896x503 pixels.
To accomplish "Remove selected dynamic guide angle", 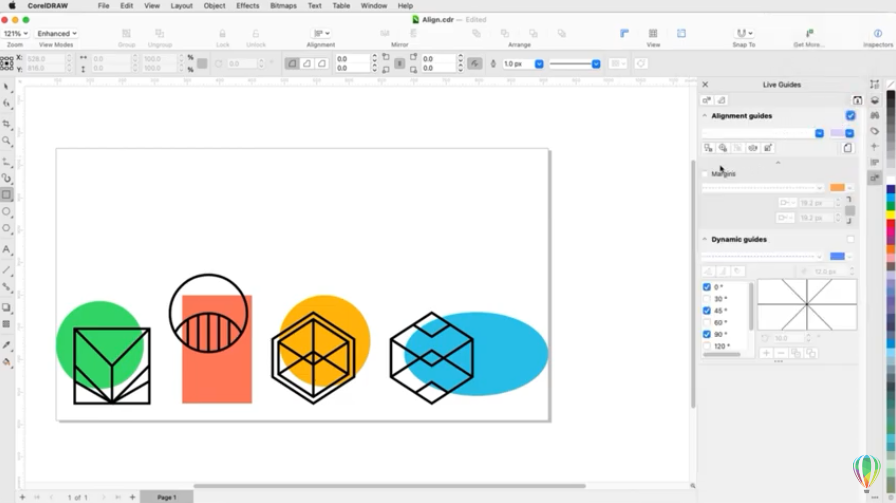I will click(x=781, y=353).
